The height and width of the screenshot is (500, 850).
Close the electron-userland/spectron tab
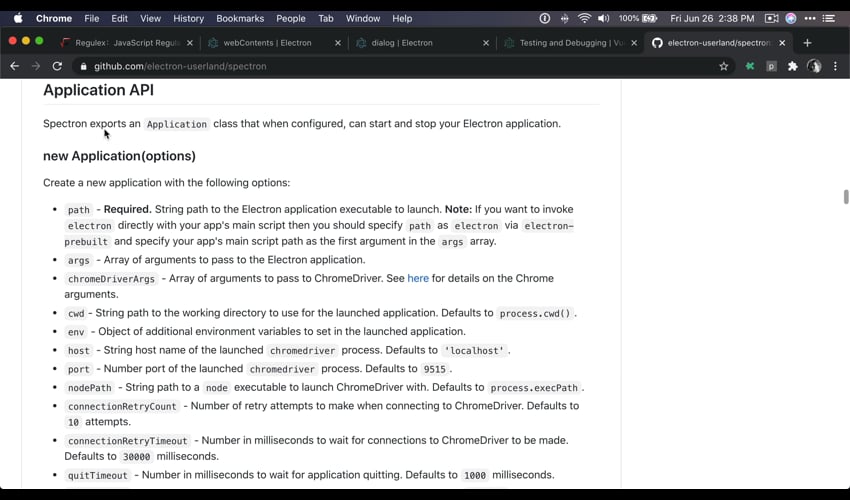coord(782,43)
